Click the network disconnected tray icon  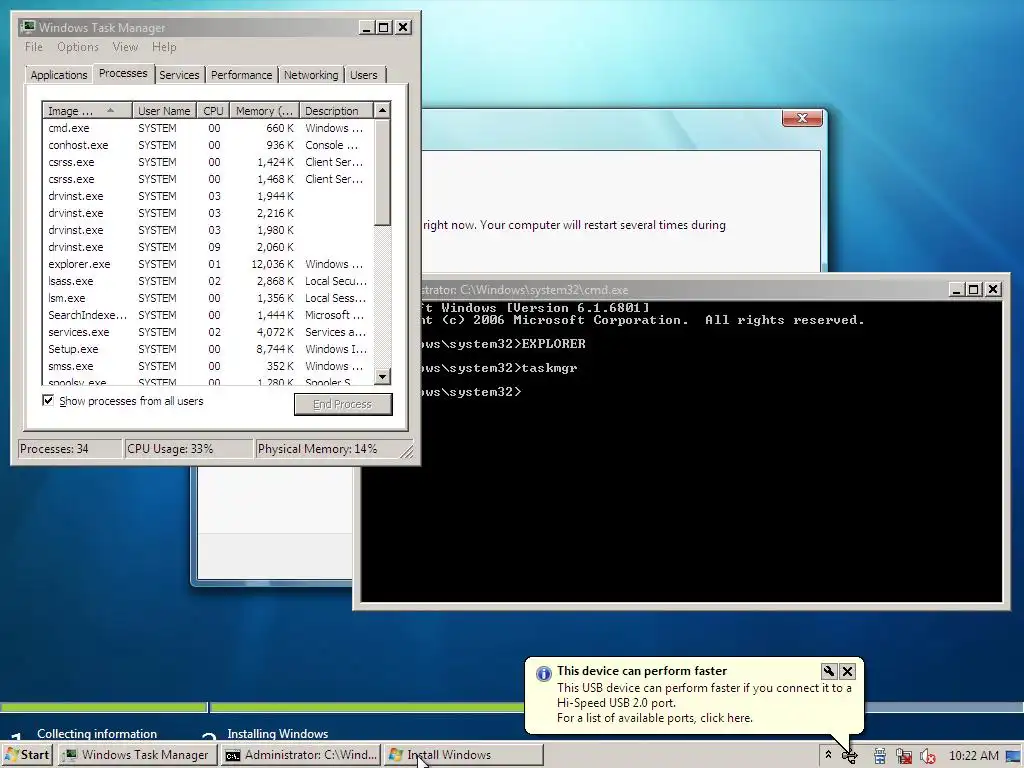(904, 756)
